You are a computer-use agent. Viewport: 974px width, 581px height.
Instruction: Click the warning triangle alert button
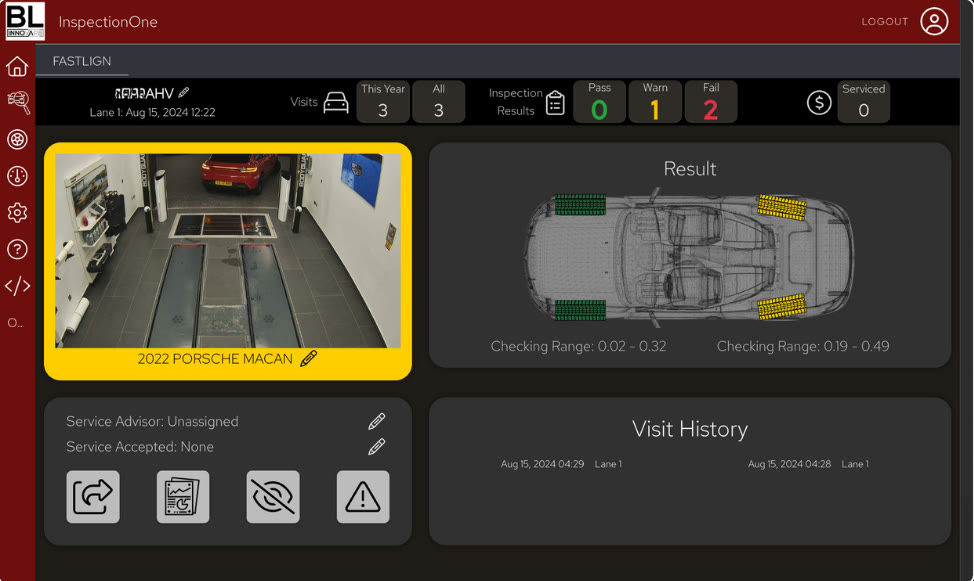pos(363,496)
